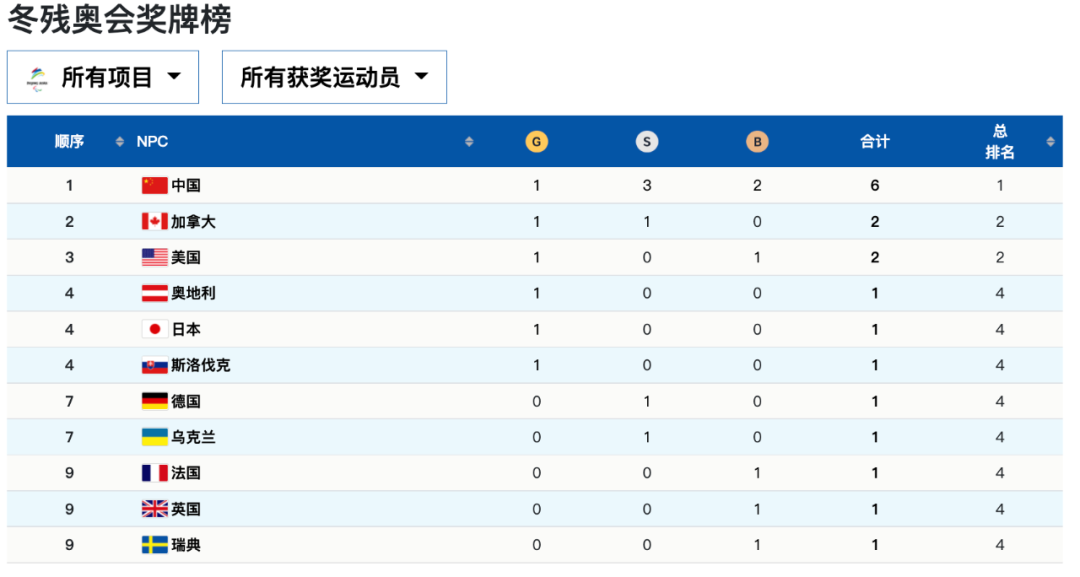
Task: Click the Japan flag icon
Action: (x=154, y=329)
